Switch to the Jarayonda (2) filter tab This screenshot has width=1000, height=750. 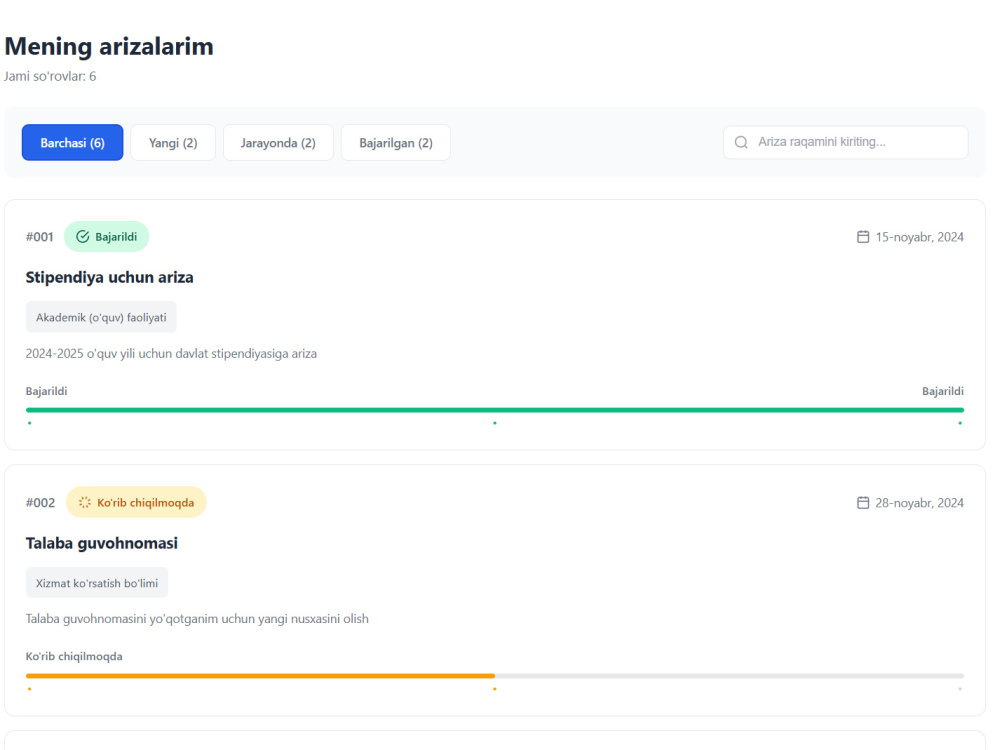pos(278,142)
